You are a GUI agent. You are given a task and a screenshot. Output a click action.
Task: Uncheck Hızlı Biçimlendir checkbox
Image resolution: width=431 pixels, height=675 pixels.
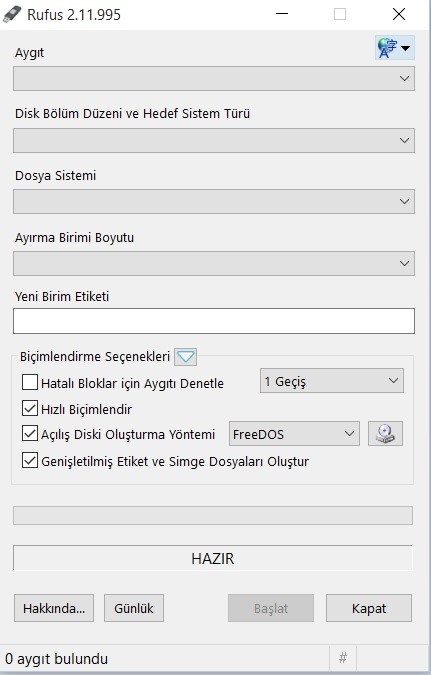(x=30, y=408)
